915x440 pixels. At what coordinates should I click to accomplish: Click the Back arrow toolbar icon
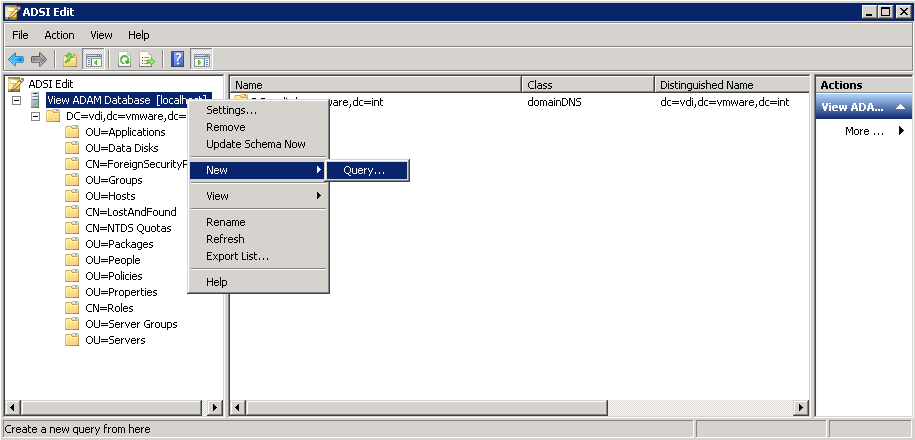coord(16,59)
